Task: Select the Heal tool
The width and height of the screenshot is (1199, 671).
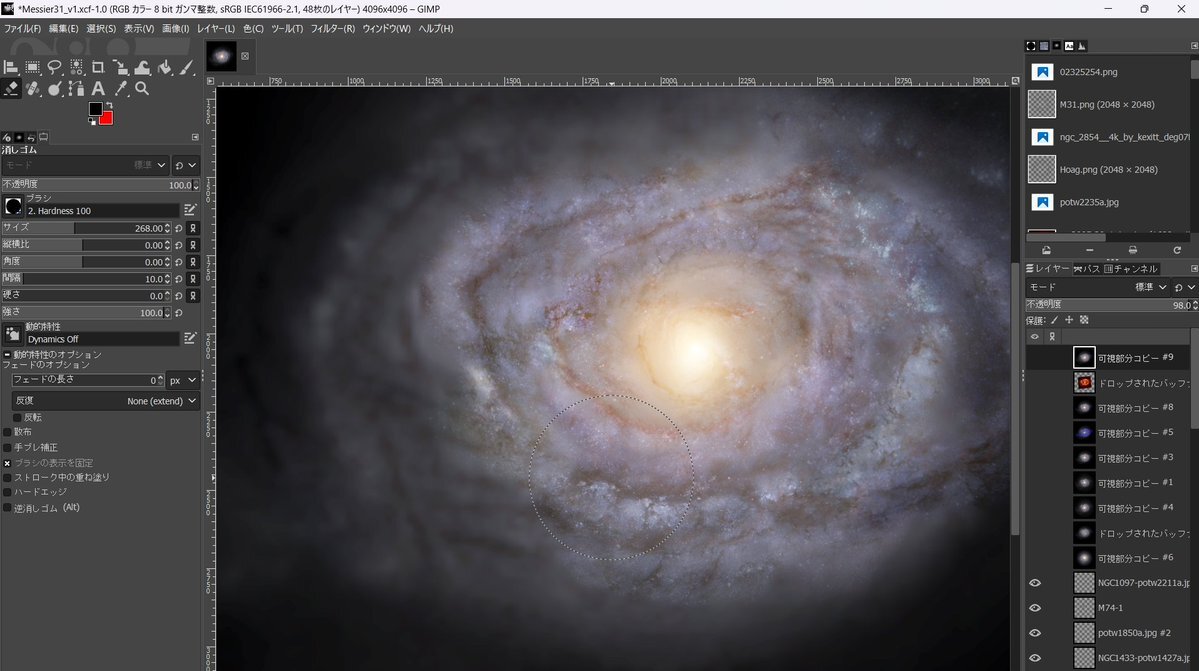Action: (33, 89)
